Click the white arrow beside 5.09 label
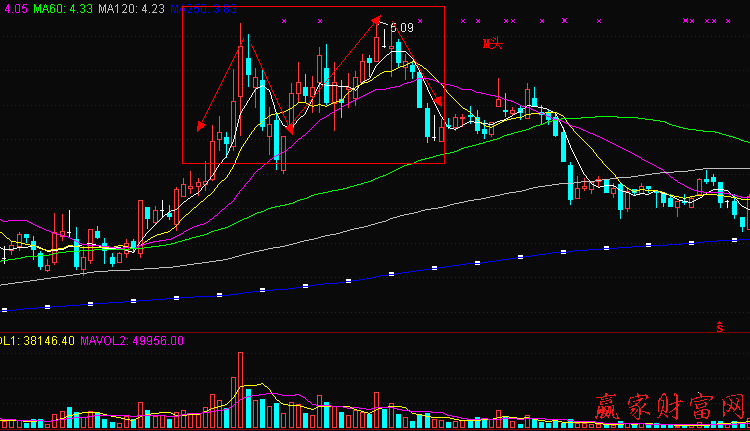The width and height of the screenshot is (750, 431). [385, 43]
